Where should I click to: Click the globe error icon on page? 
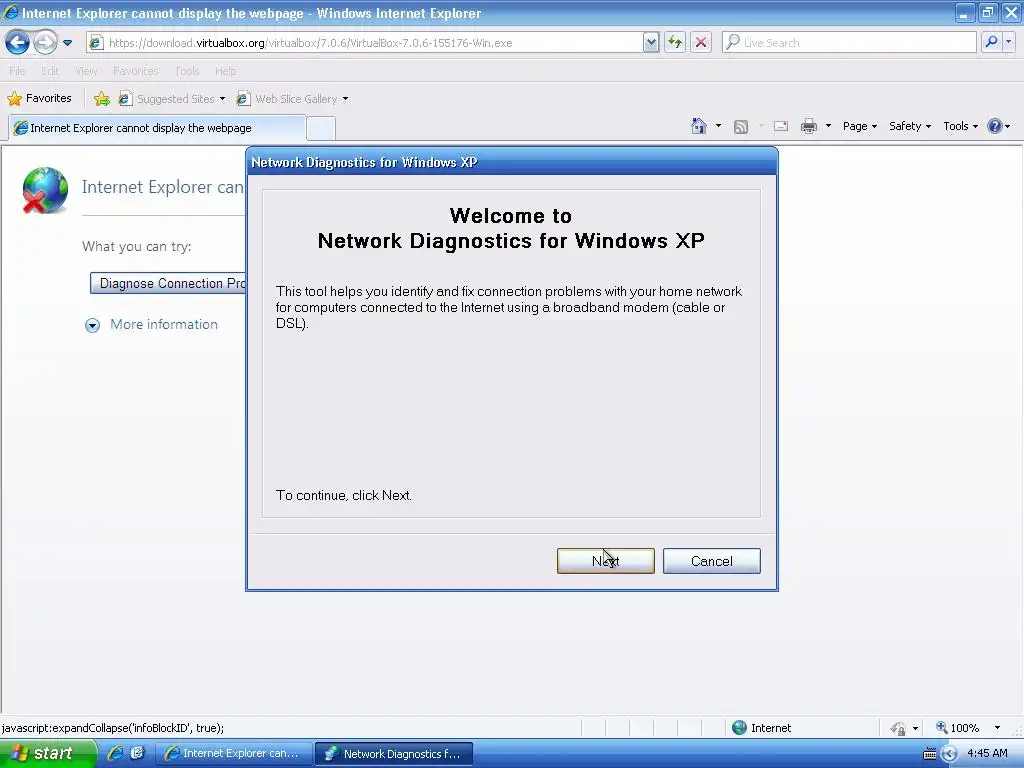[x=44, y=190]
